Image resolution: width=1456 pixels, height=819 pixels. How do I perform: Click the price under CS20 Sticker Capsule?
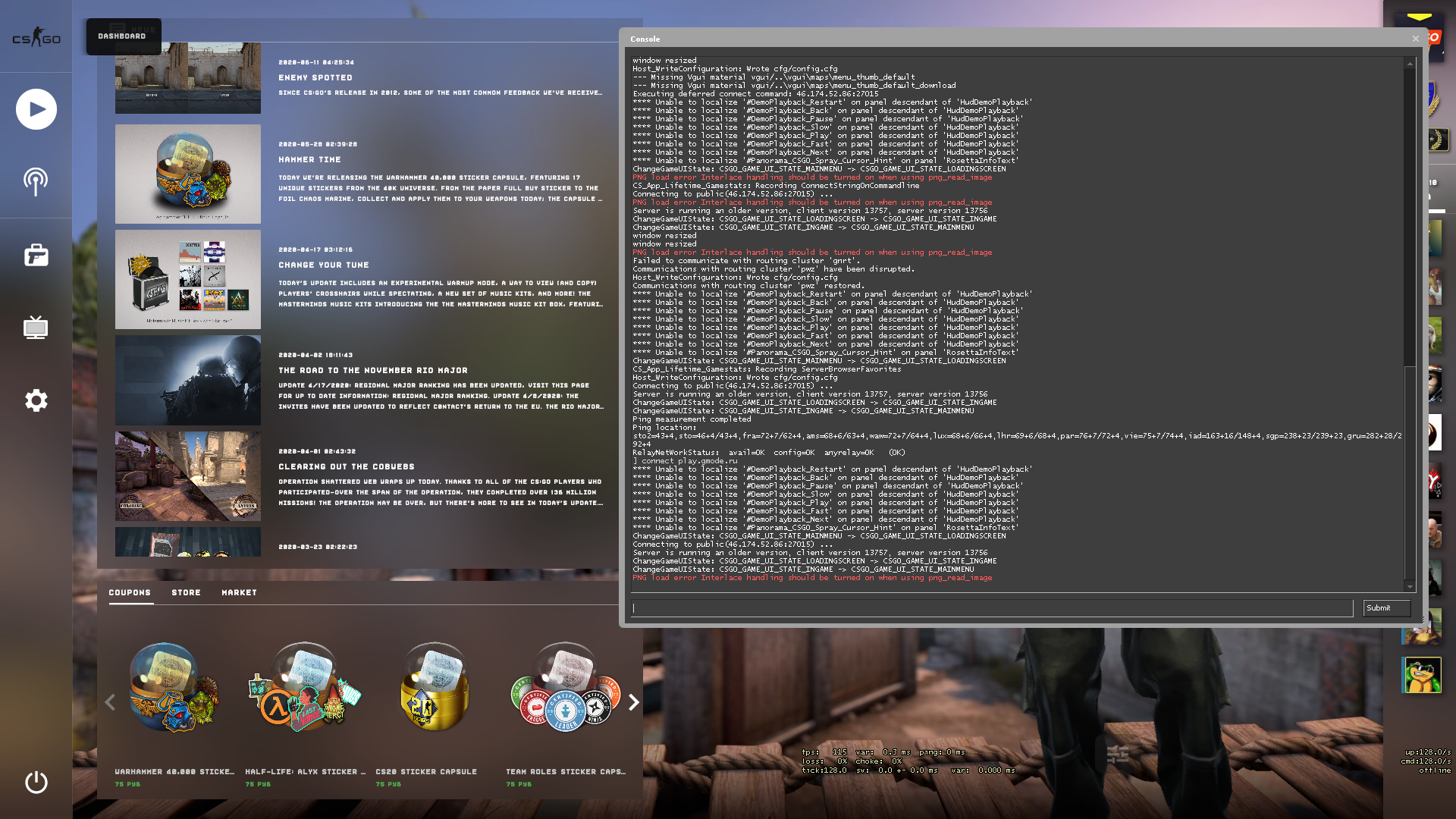tap(388, 784)
